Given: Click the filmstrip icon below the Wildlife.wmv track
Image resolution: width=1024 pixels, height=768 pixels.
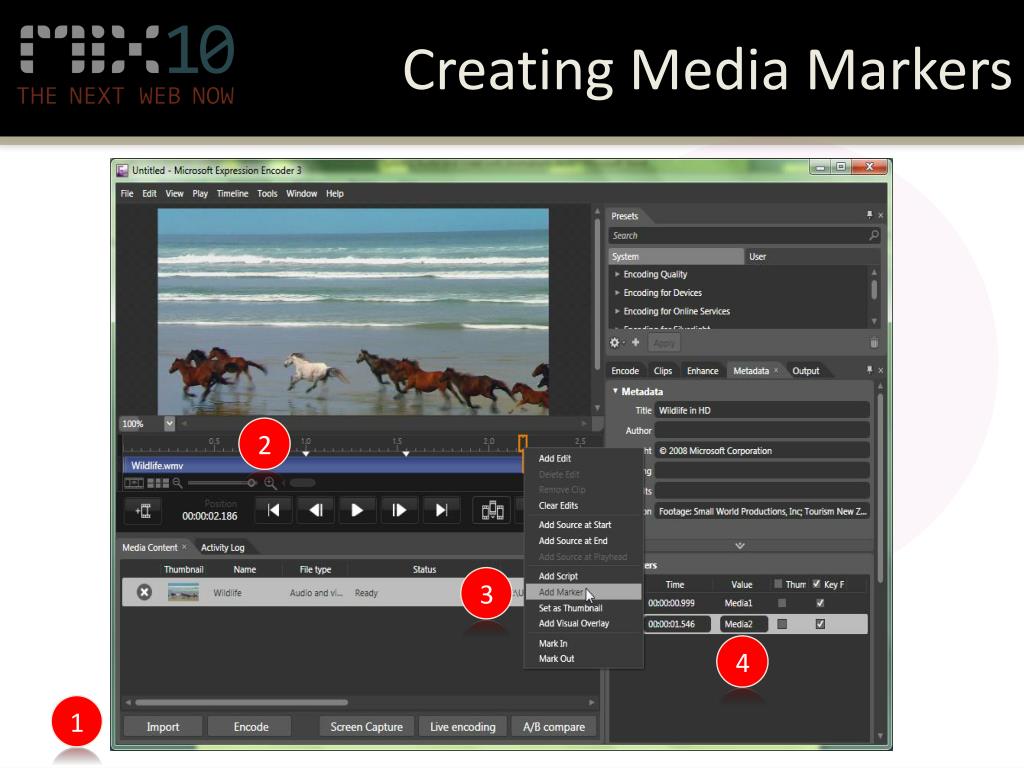Looking at the screenshot, I should coord(134,483).
